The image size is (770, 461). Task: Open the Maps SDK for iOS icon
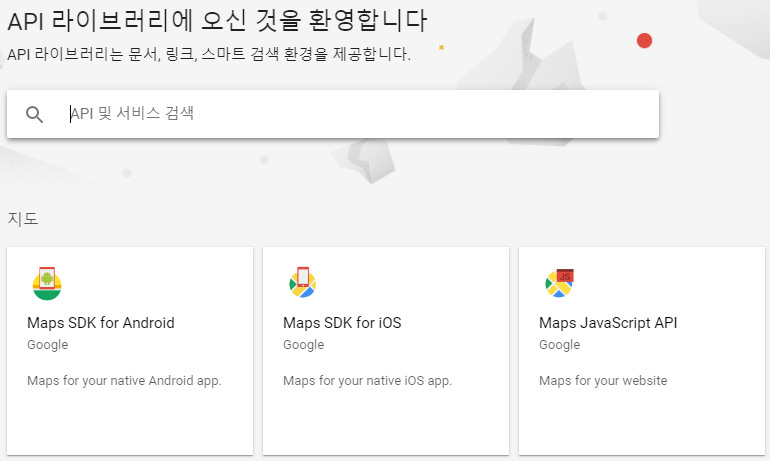[x=302, y=282]
